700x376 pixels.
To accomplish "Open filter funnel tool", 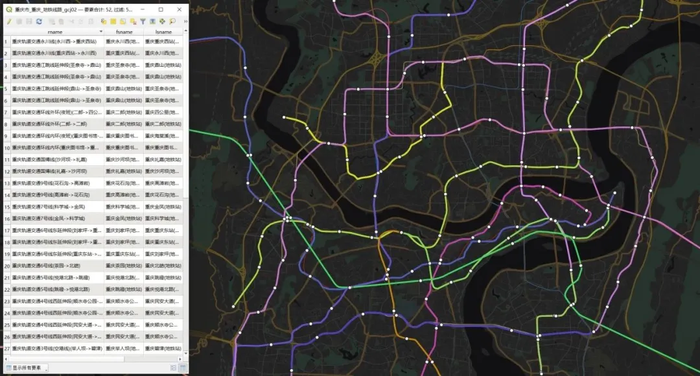I will (x=143, y=21).
